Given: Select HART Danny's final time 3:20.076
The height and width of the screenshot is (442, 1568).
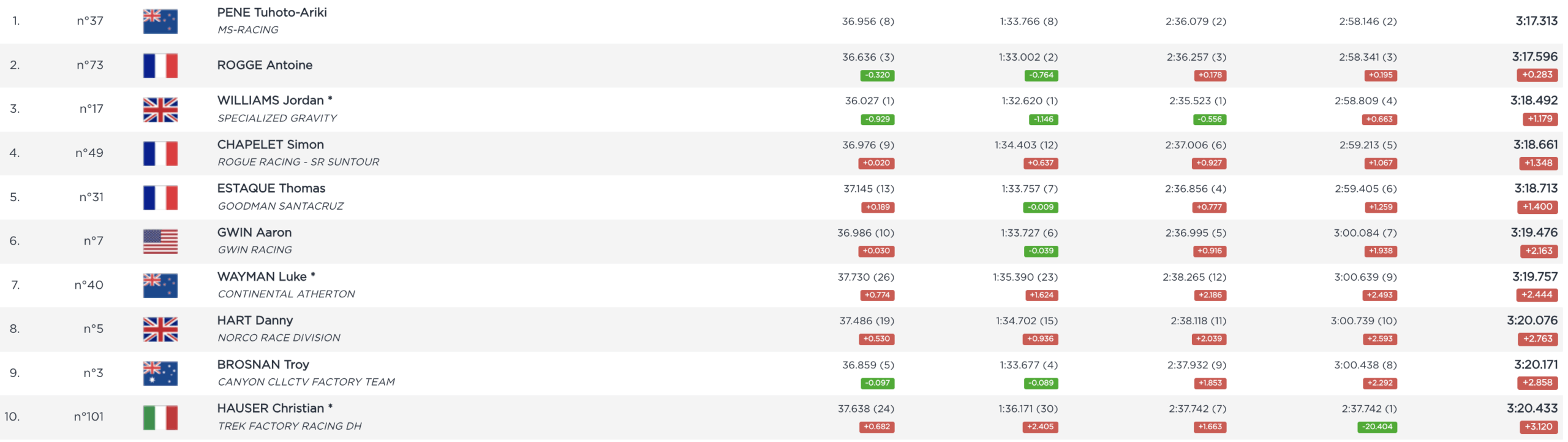Looking at the screenshot, I should point(1532,321).
